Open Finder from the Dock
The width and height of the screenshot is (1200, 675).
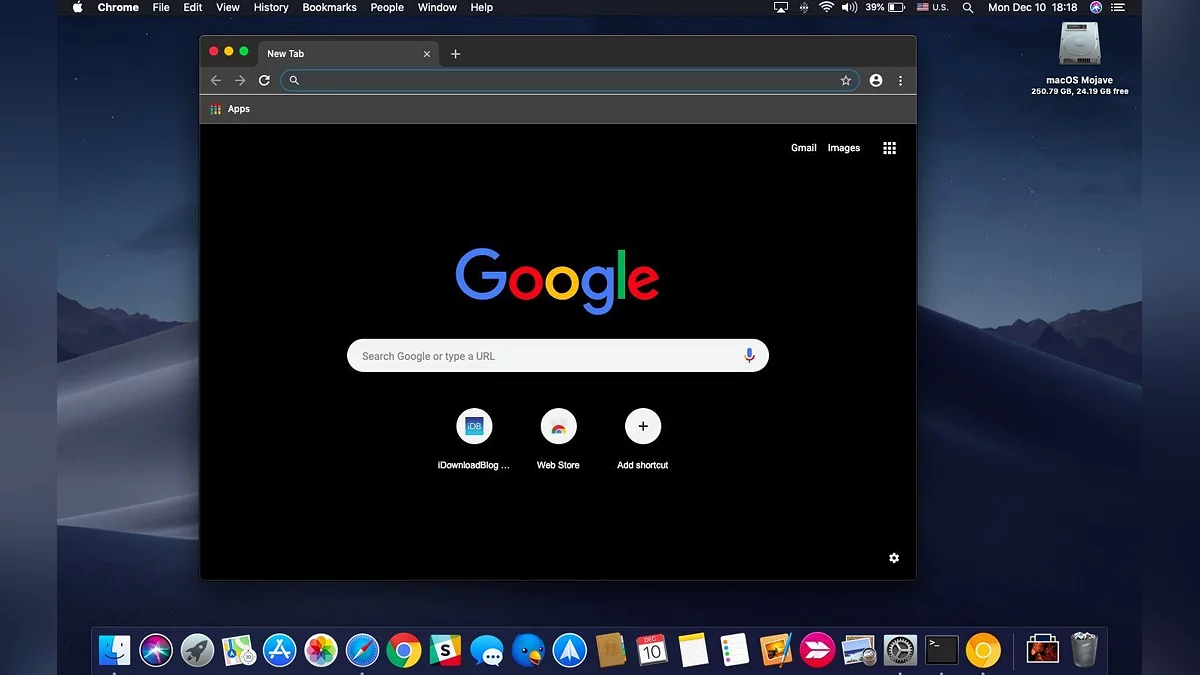point(114,650)
